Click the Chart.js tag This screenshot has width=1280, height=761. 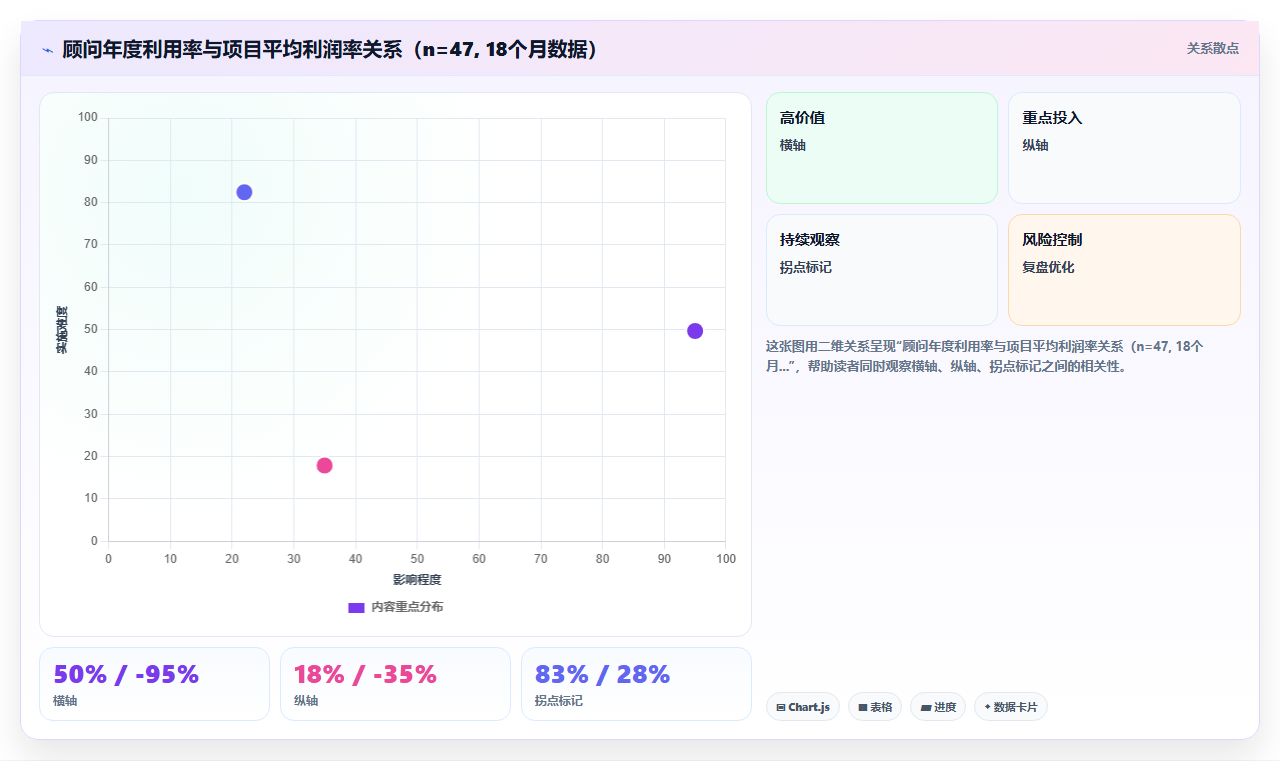pyautogui.click(x=803, y=707)
